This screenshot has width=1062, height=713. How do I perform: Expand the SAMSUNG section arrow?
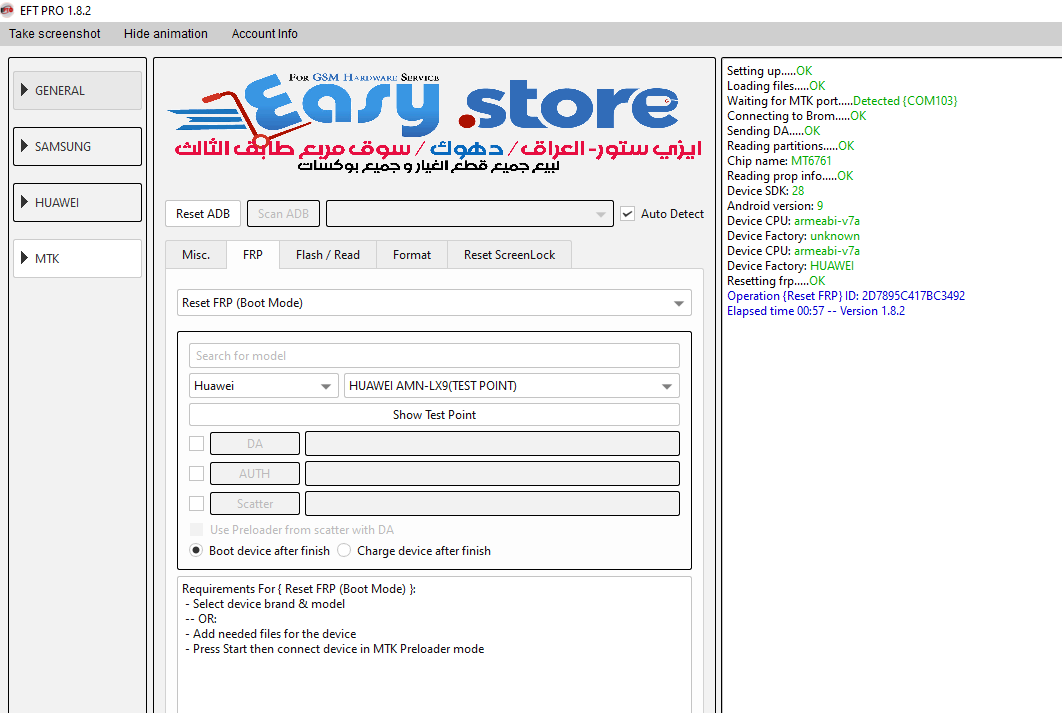[x=24, y=146]
